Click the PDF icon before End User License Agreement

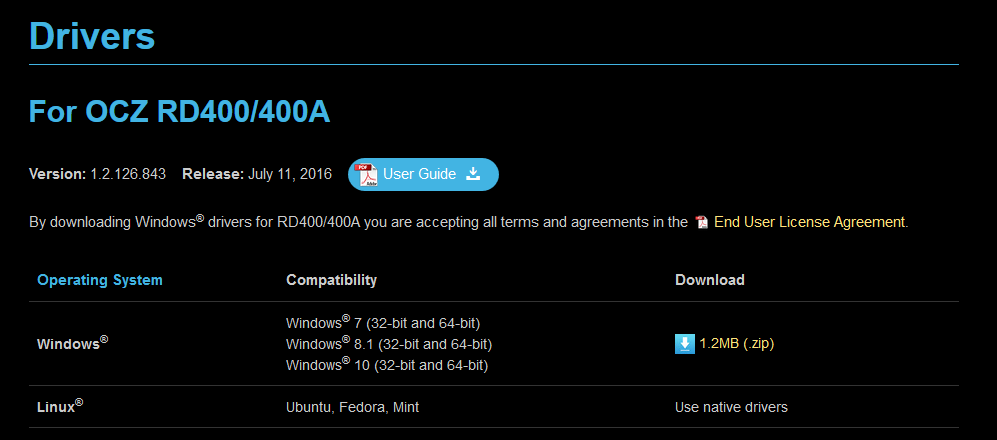(702, 222)
